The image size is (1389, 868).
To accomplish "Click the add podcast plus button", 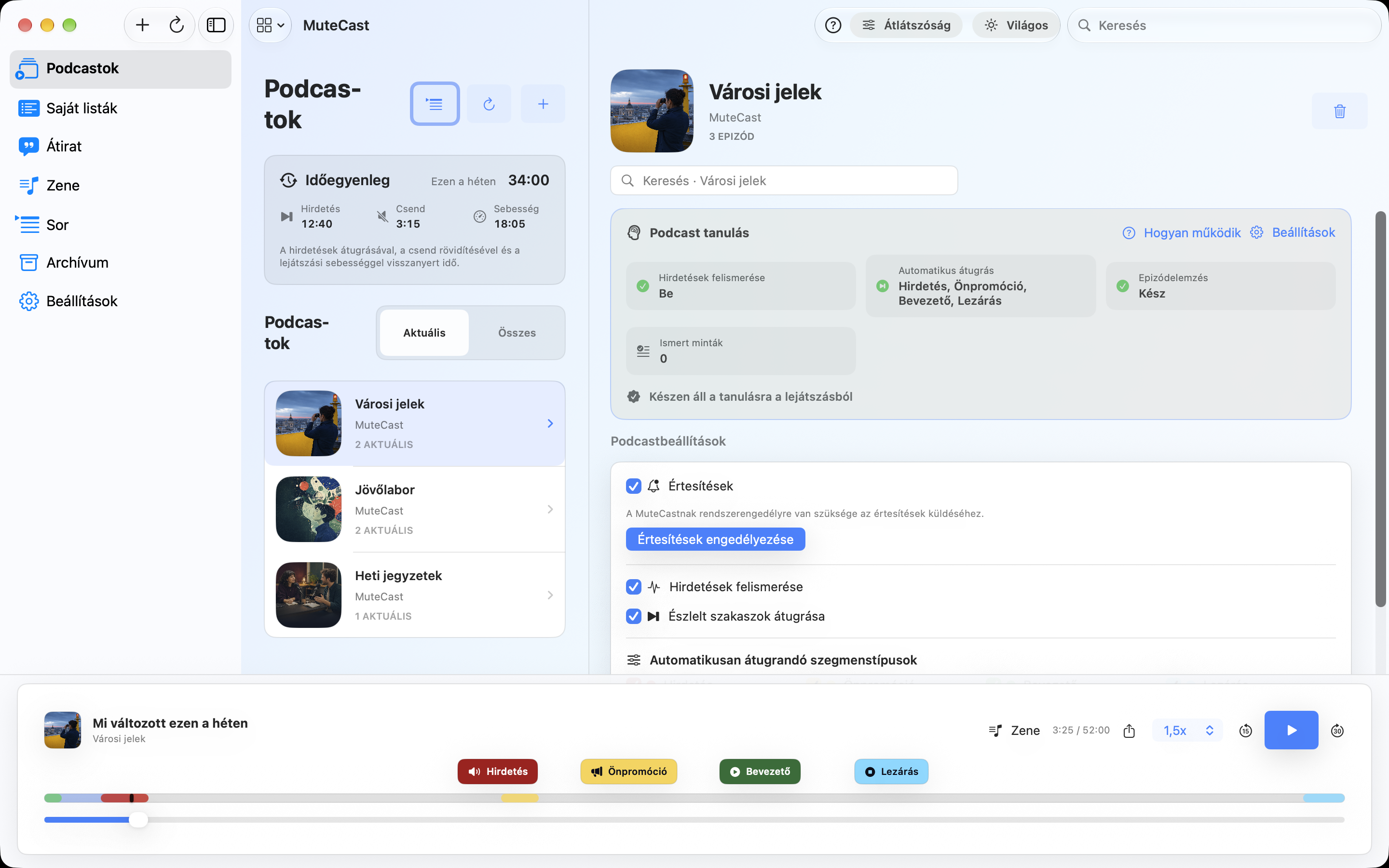I will click(x=543, y=104).
